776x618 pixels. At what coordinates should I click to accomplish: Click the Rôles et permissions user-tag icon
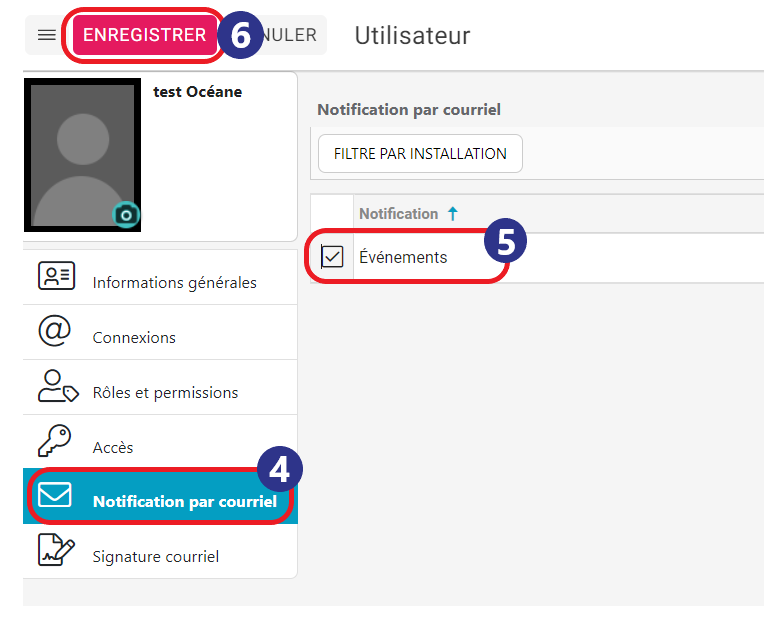click(x=58, y=386)
